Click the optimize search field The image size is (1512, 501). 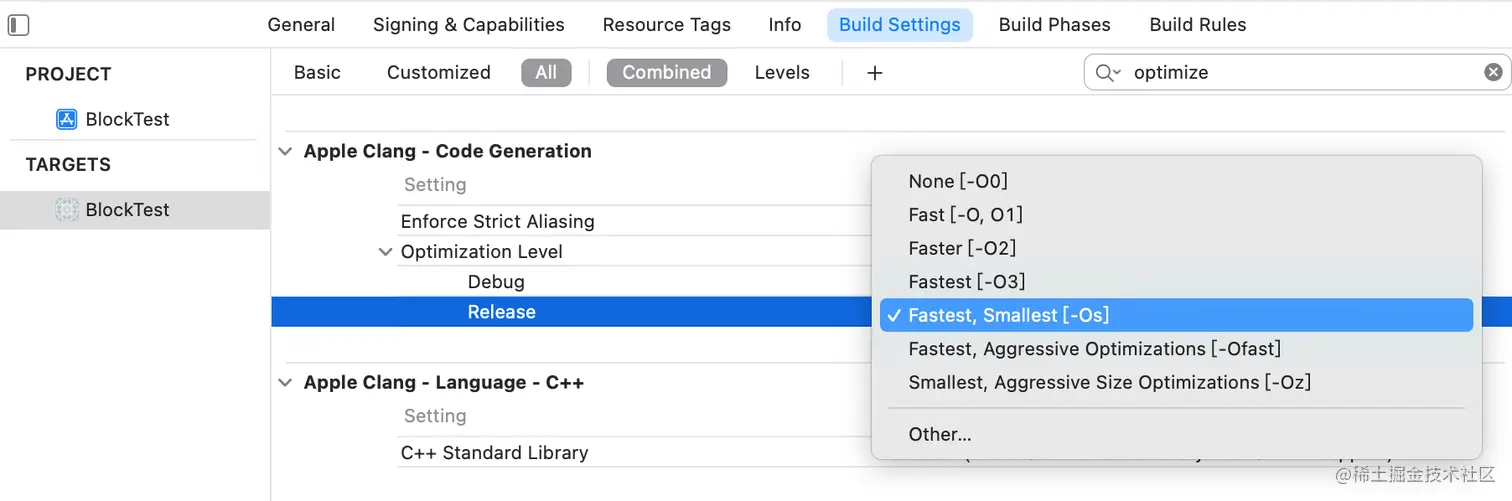coord(1300,72)
